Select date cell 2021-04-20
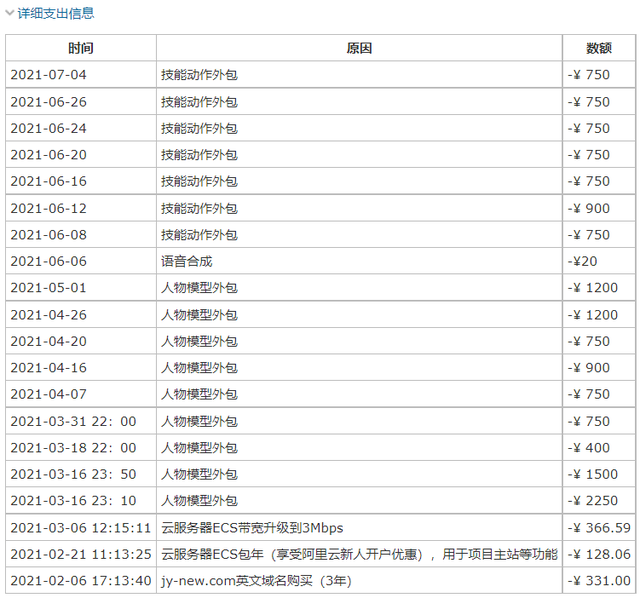 [x=81, y=341]
